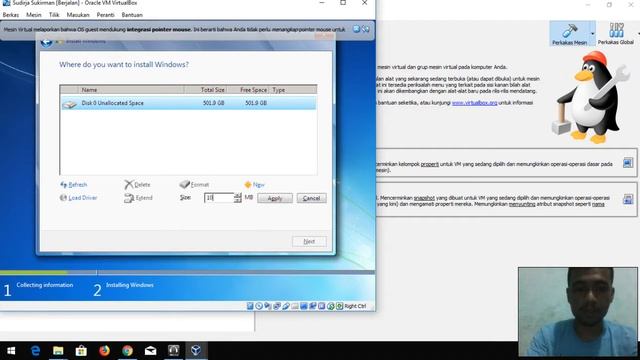Viewport: 640px width, 360px height.
Task: Click the USB devices indicator icon
Action: click(x=286, y=306)
